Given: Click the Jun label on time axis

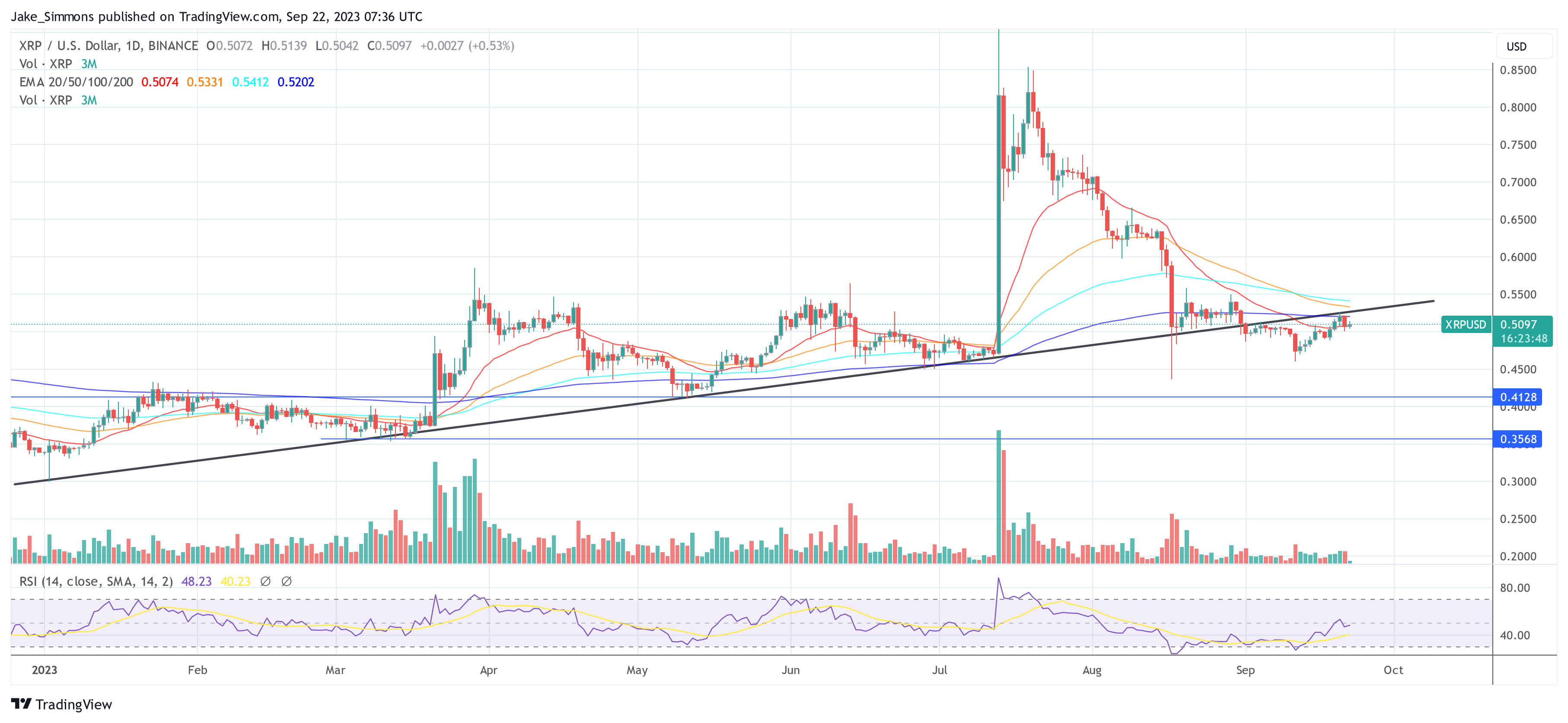Looking at the screenshot, I should (x=790, y=670).
